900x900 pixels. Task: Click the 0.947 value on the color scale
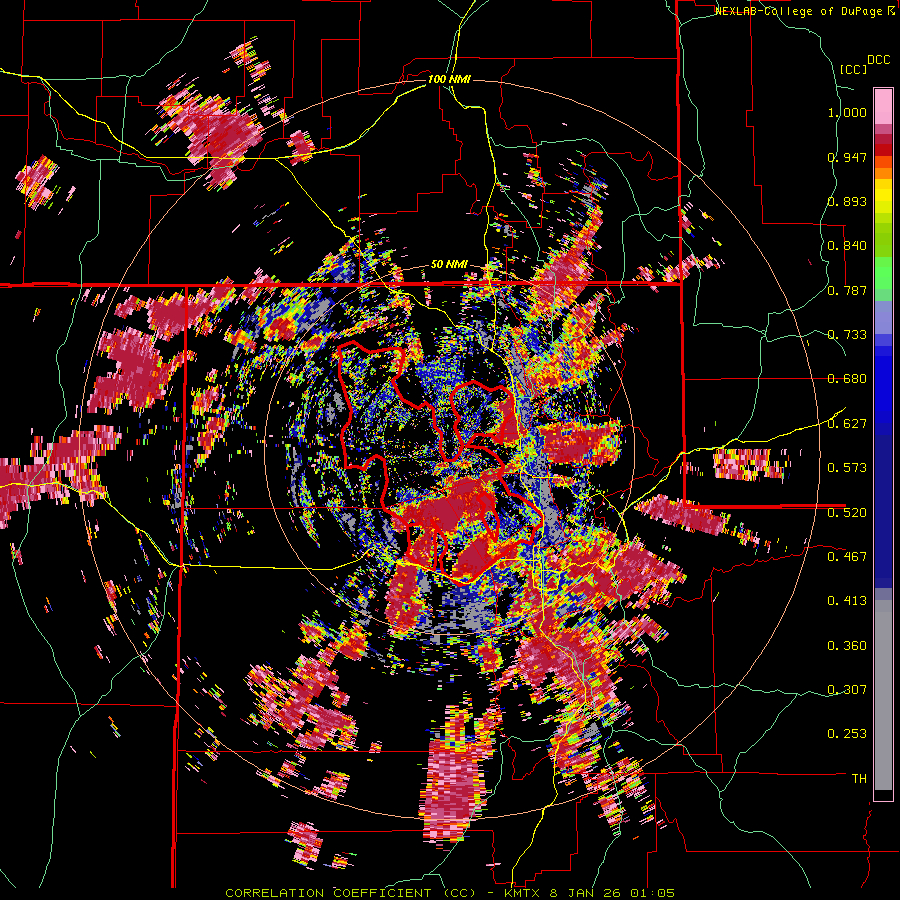(x=847, y=157)
